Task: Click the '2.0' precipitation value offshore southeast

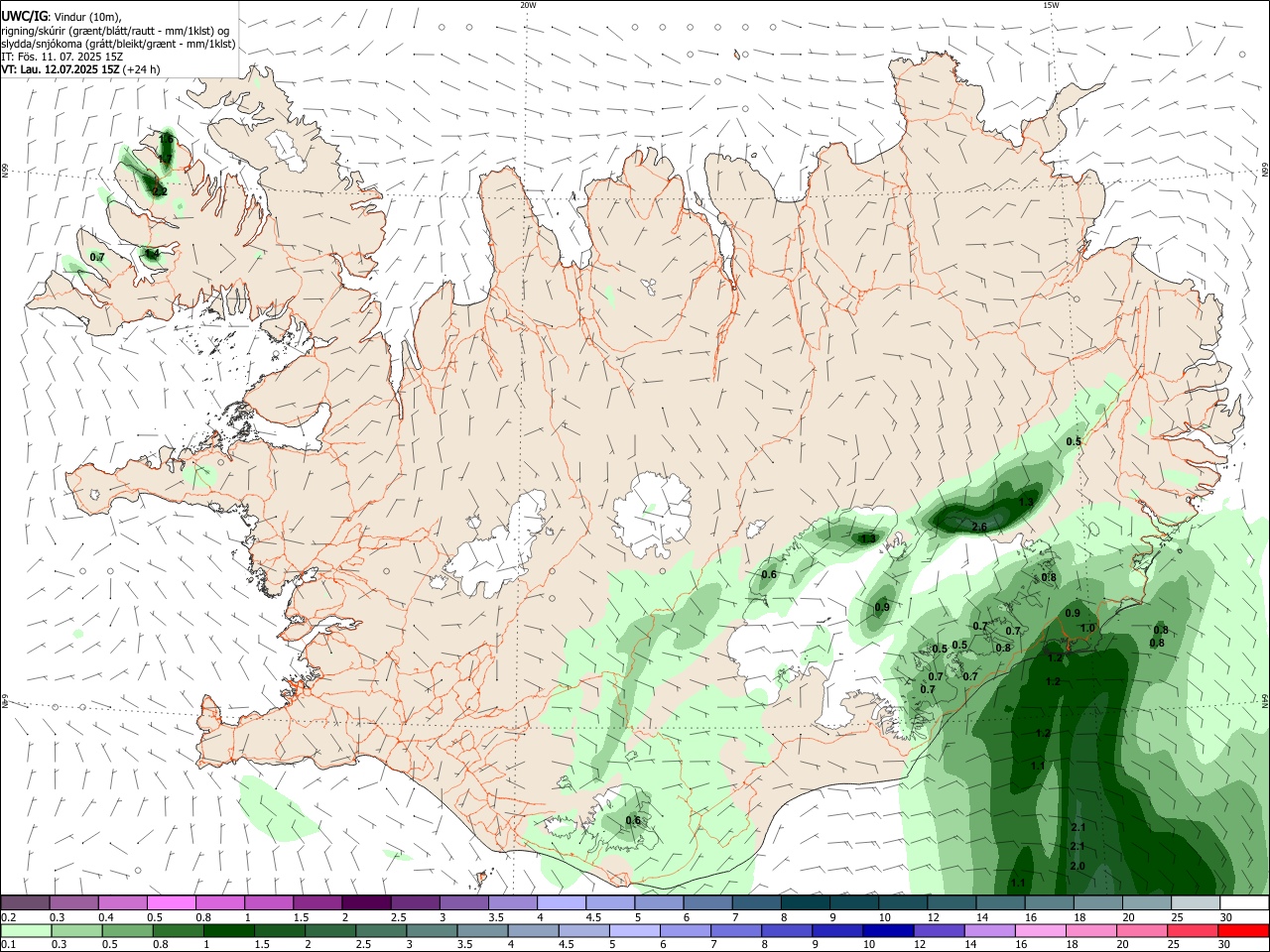Action: 1079,866
